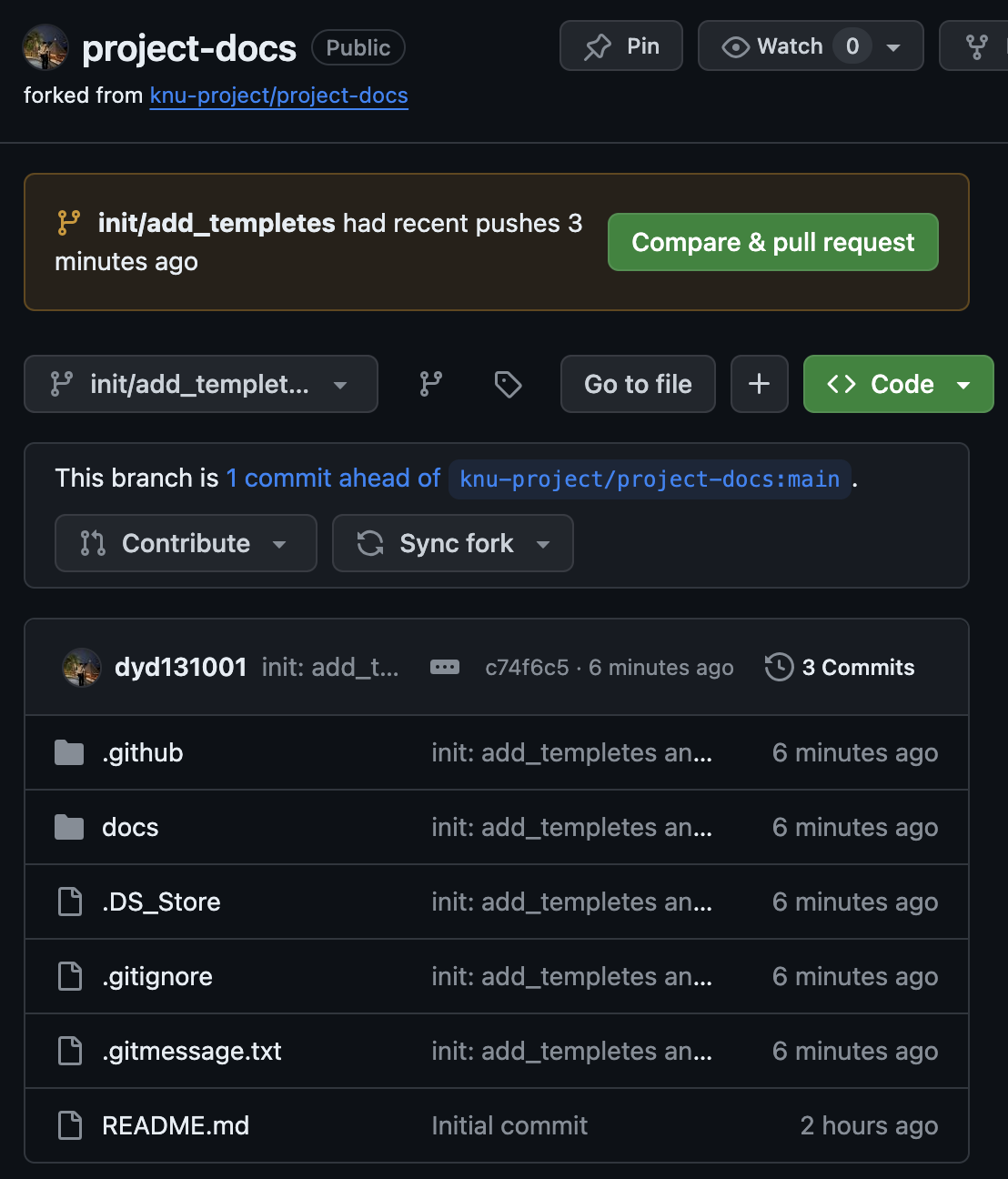This screenshot has width=1008, height=1179.
Task: Click the knu-project/project-docs:main branch label
Action: tap(650, 479)
